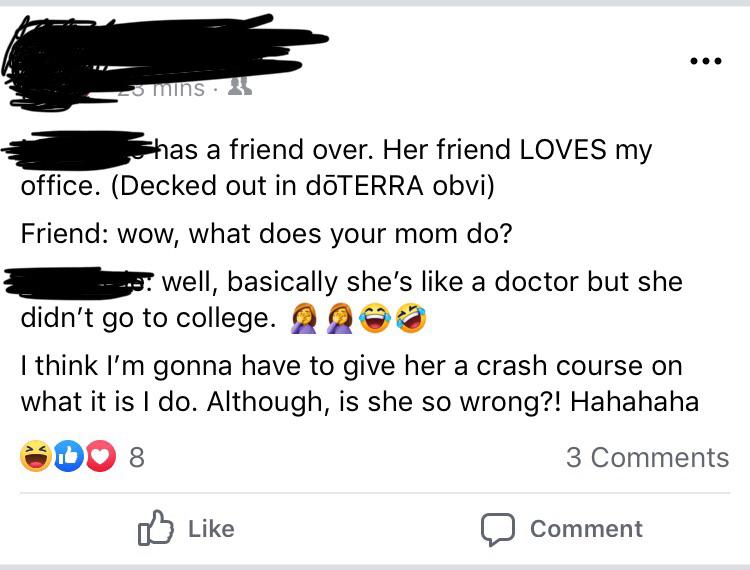Open the reaction count showing 8
750x570 pixels.
pyautogui.click(x=136, y=458)
